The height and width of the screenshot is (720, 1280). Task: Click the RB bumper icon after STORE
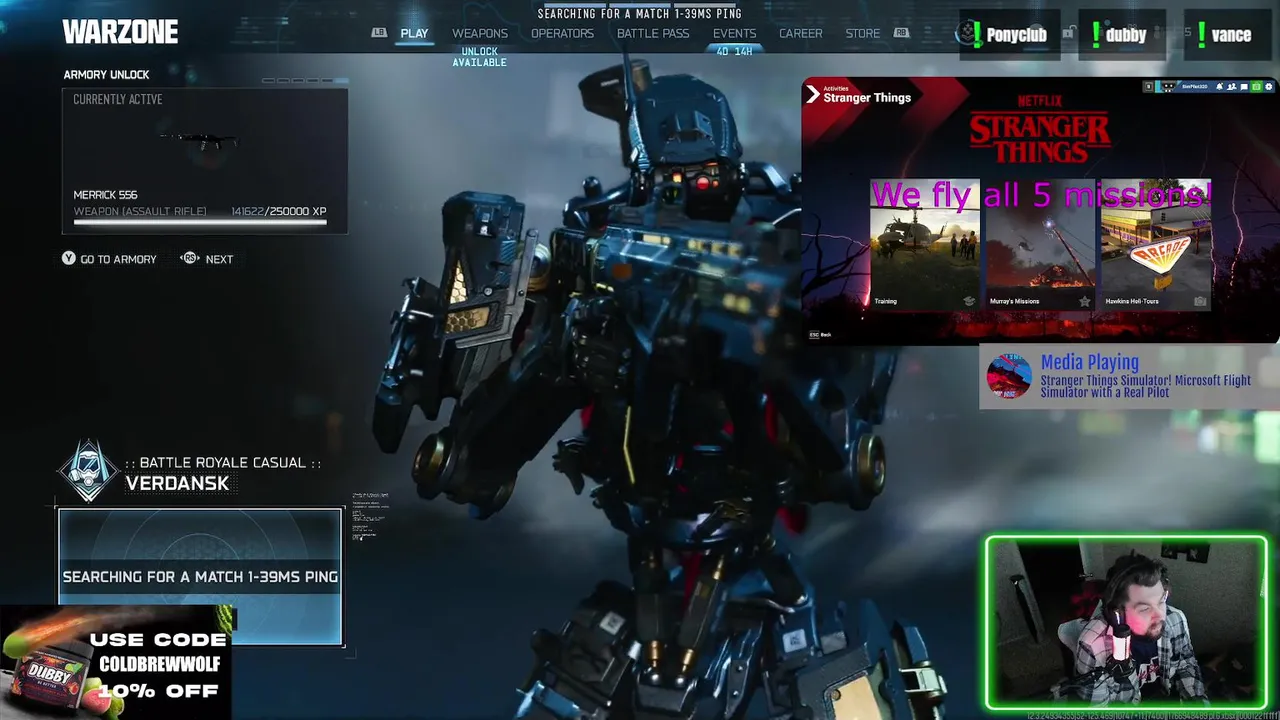tap(901, 33)
